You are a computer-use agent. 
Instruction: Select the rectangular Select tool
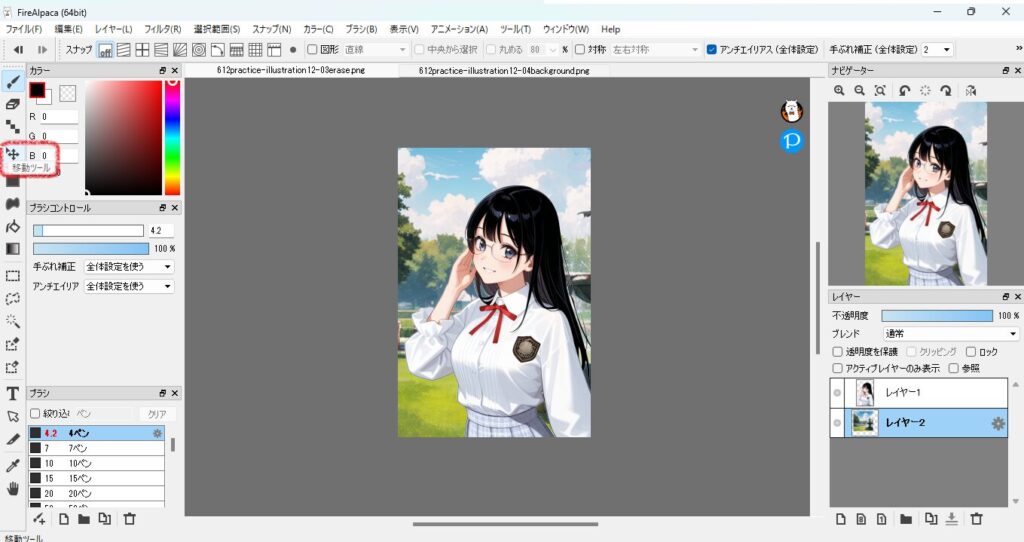12,276
